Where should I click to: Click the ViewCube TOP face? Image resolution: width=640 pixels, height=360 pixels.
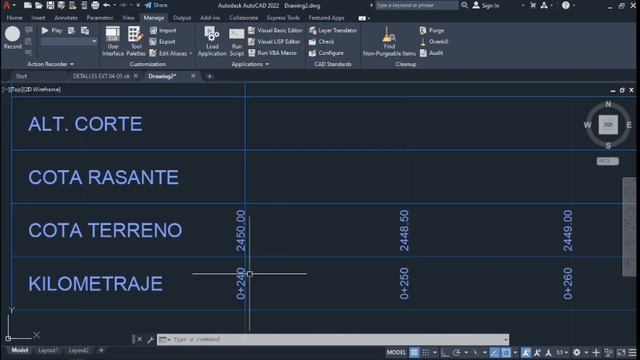coord(608,124)
